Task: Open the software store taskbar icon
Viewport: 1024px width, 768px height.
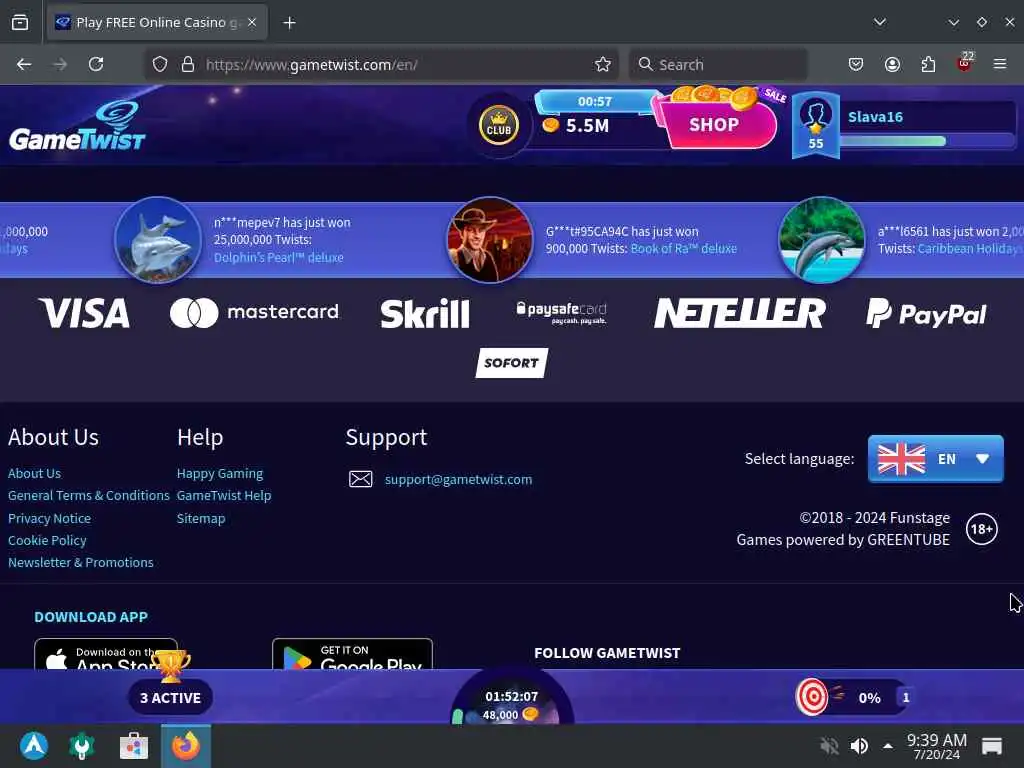Action: click(134, 746)
